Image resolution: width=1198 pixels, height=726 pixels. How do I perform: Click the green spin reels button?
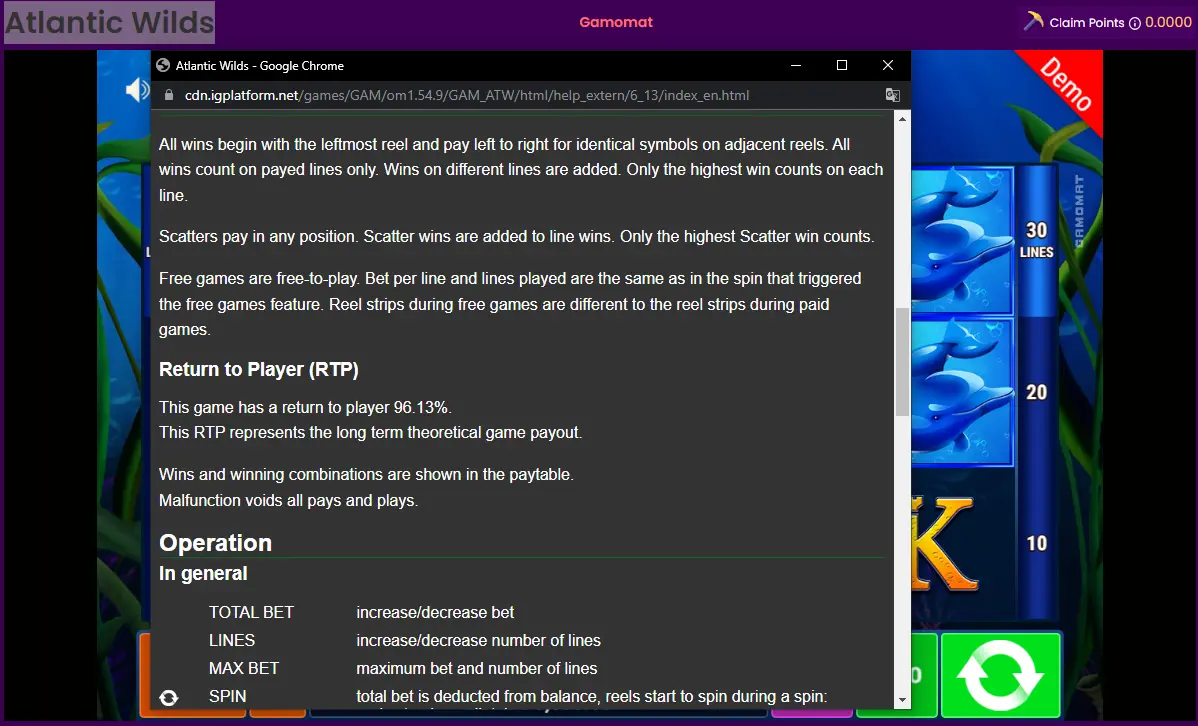click(1000, 675)
